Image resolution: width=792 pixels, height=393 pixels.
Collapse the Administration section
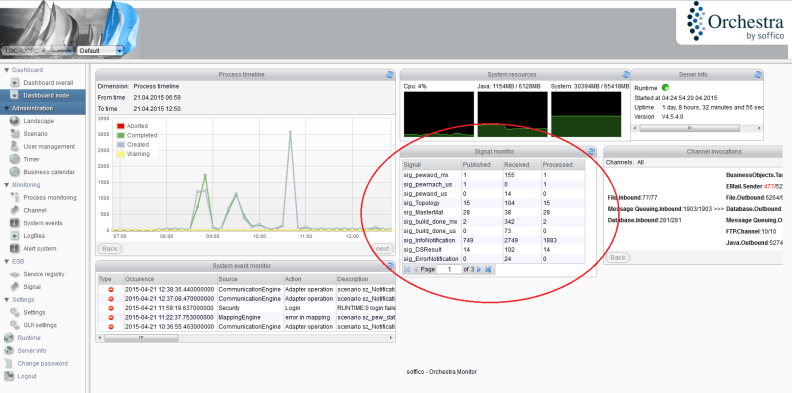coord(7,109)
